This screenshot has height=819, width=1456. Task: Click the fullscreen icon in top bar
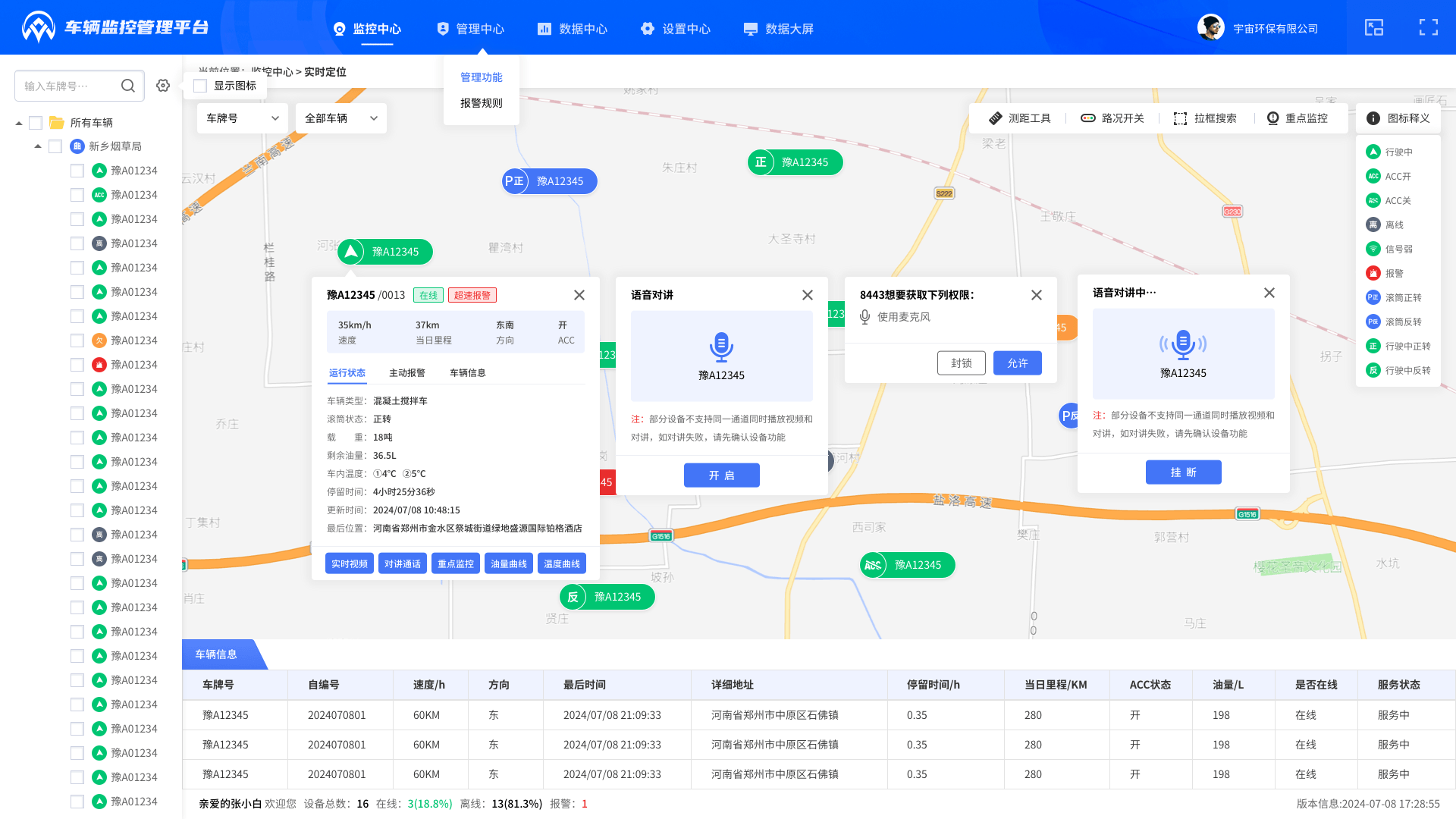point(1428,28)
